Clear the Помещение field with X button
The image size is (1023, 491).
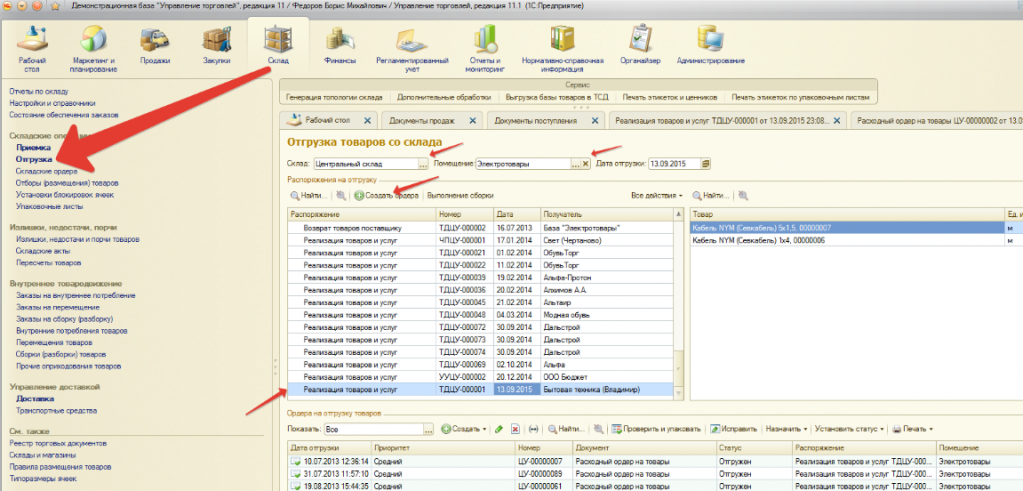[x=586, y=163]
